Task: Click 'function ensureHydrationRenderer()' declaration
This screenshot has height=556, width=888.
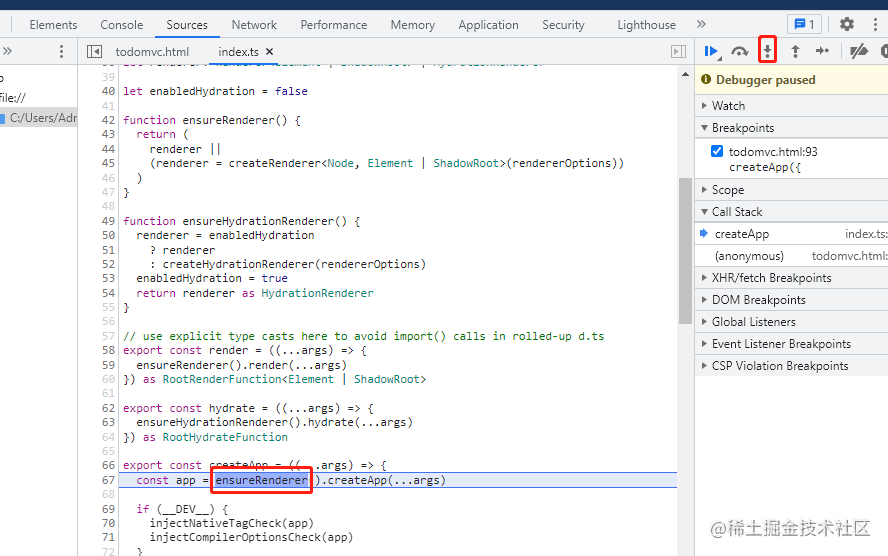Action: point(241,221)
